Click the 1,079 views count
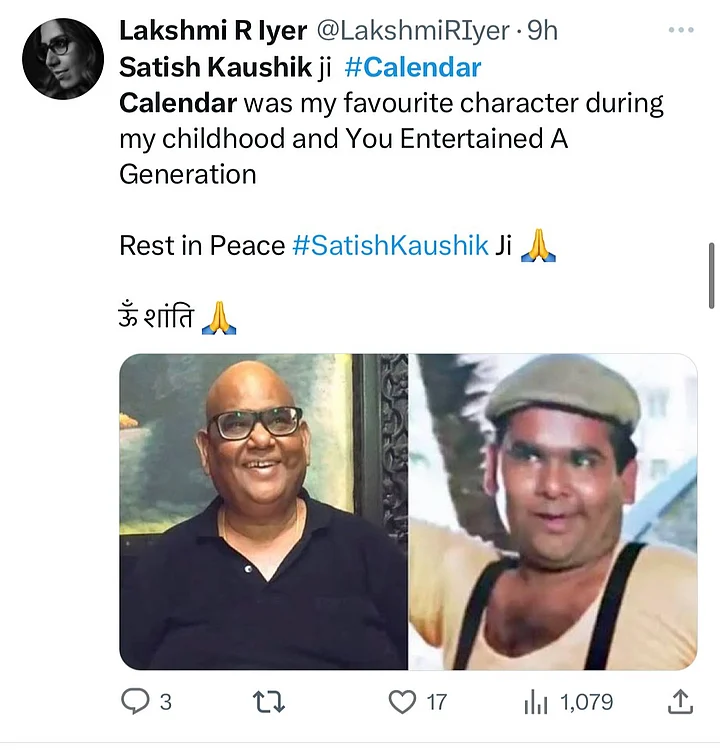 (586, 702)
